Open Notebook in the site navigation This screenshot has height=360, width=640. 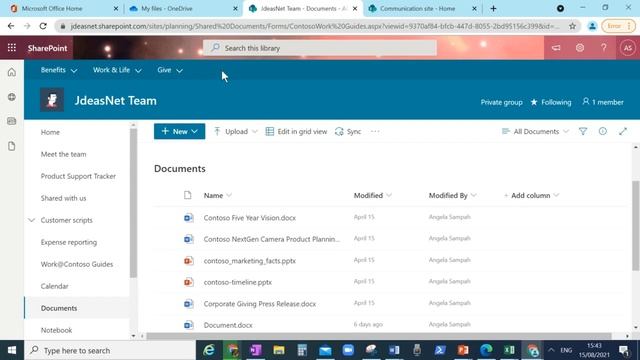pyautogui.click(x=56, y=330)
